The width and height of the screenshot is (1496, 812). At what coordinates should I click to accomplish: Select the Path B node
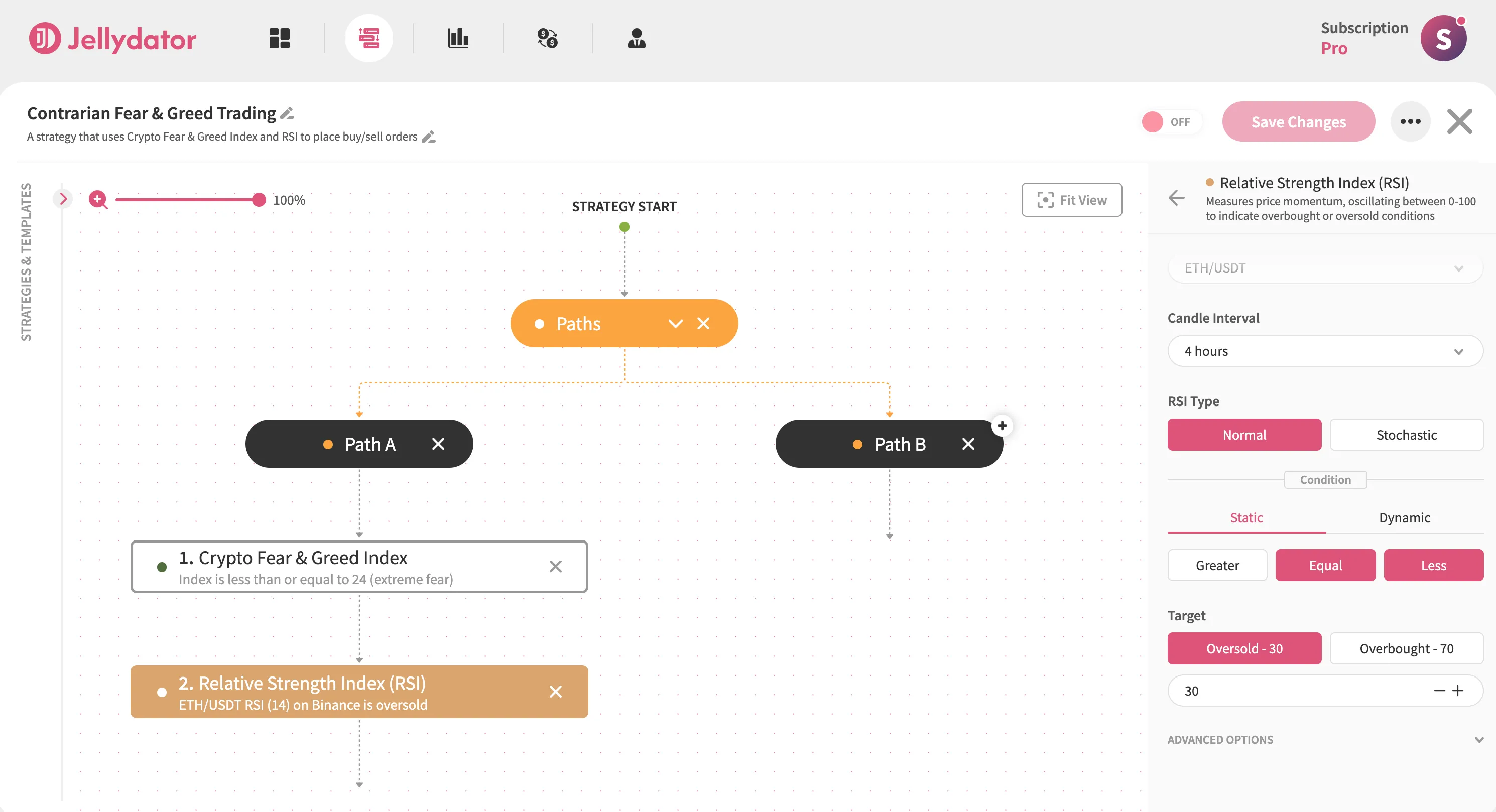click(x=889, y=444)
